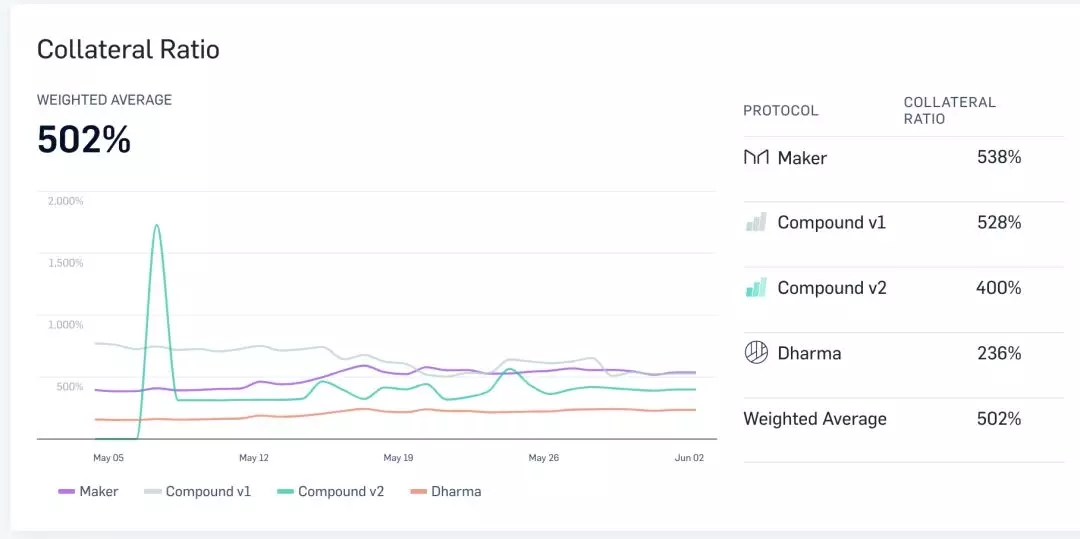Click the May 26 x-axis label
This screenshot has height=539, width=1080.
pos(544,458)
